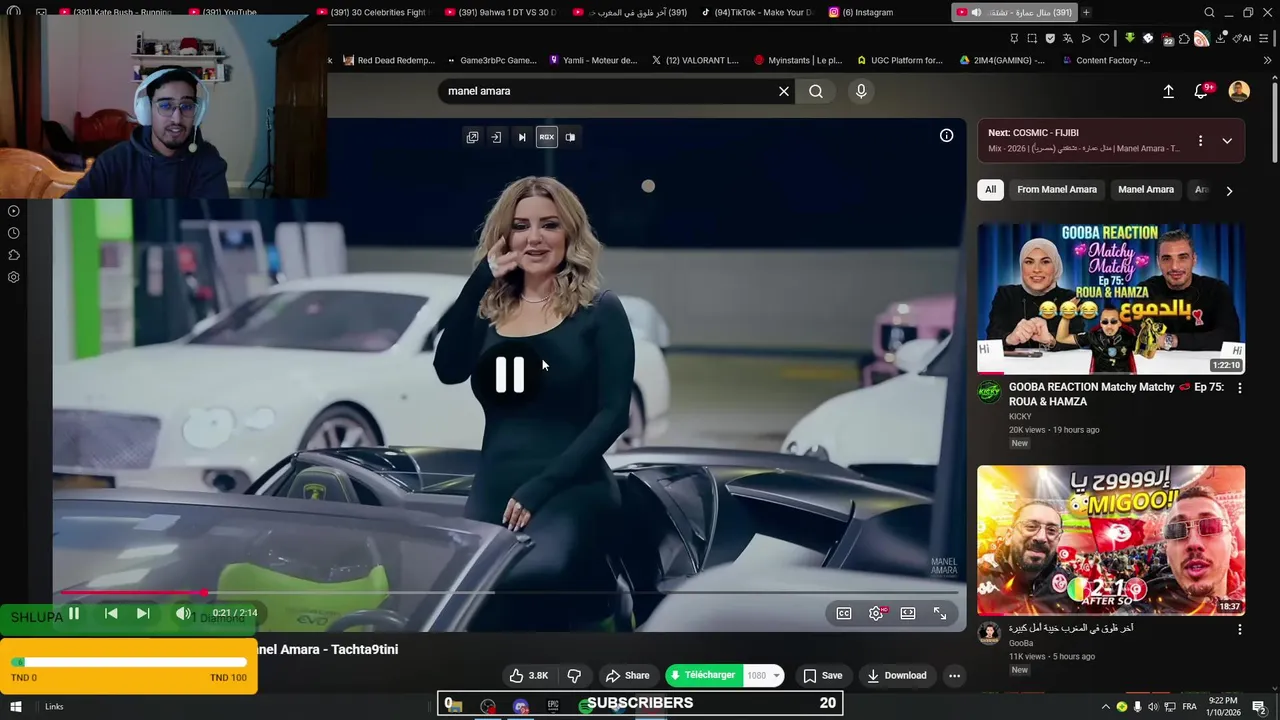Open the YouTube create upload icon
This screenshot has width=1280, height=720.
1168,91
